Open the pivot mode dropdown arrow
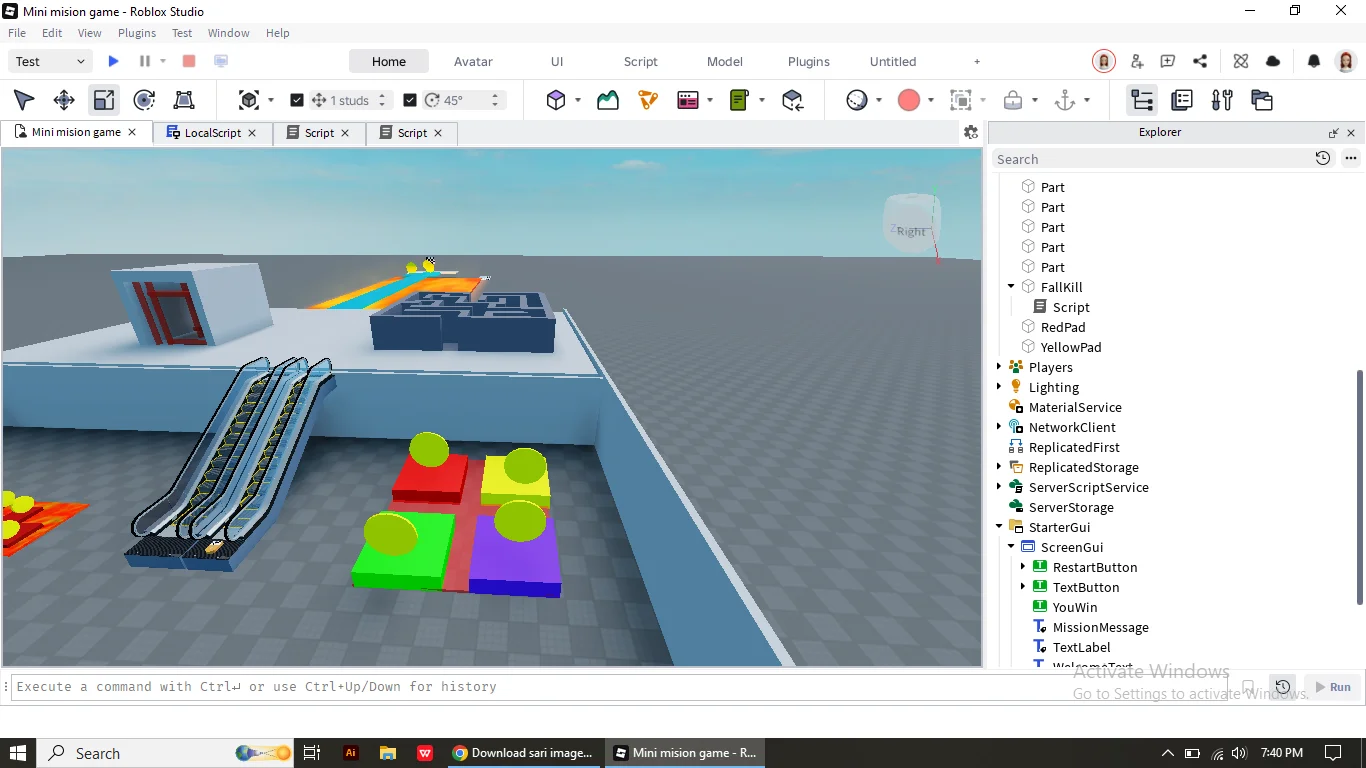The height and width of the screenshot is (768, 1366). (x=271, y=100)
